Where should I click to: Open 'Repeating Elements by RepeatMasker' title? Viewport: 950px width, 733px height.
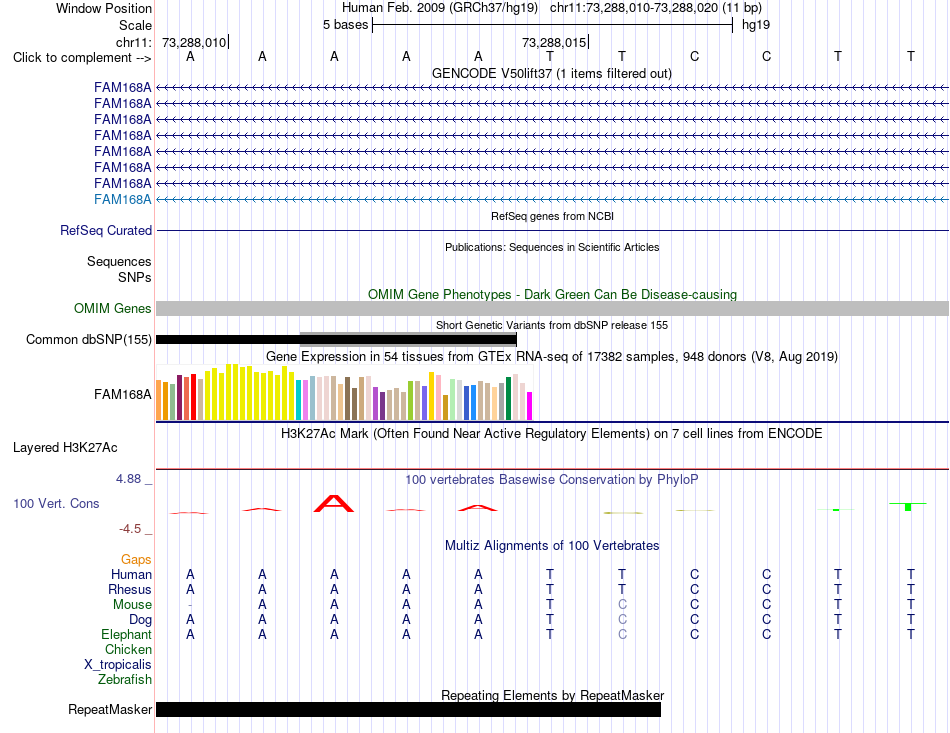[x=553, y=695]
